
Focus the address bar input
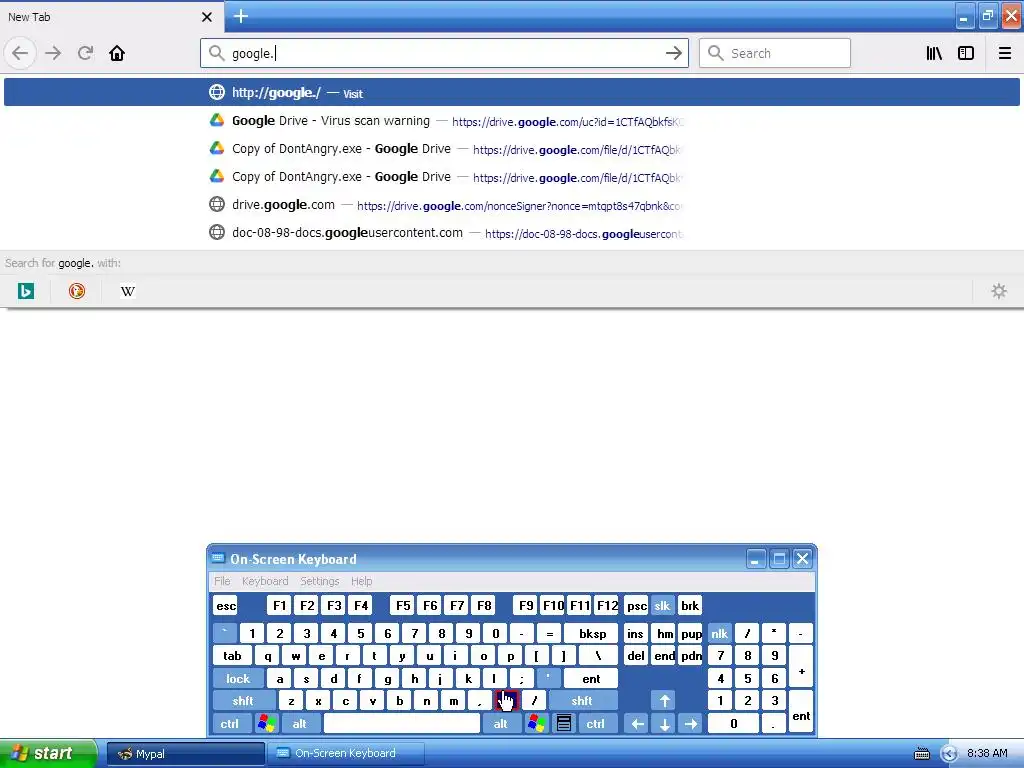coord(444,53)
